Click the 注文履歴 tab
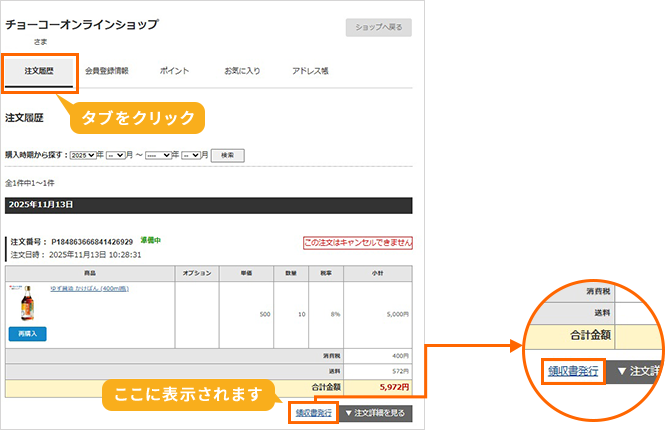Screen dimensions: 665x430 [x=39, y=72]
